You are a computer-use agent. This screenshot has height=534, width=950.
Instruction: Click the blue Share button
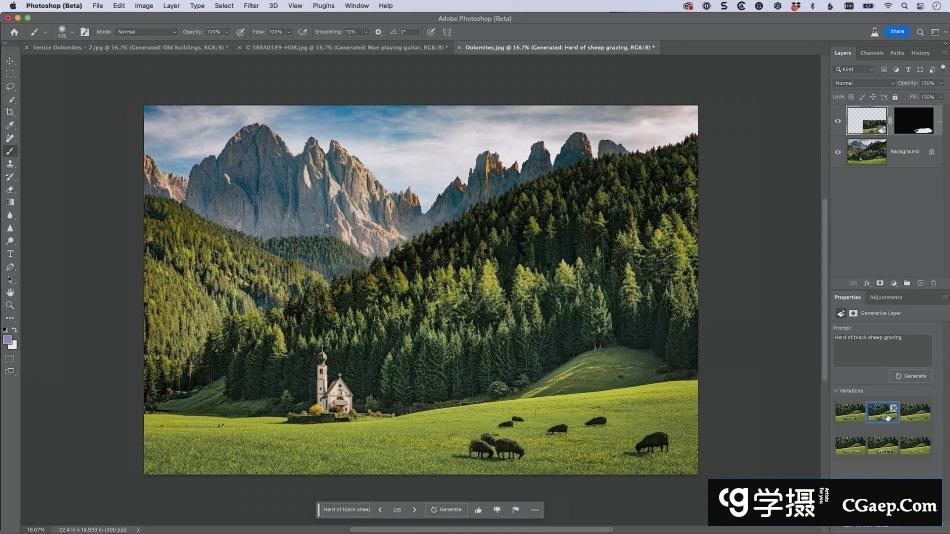(x=897, y=32)
